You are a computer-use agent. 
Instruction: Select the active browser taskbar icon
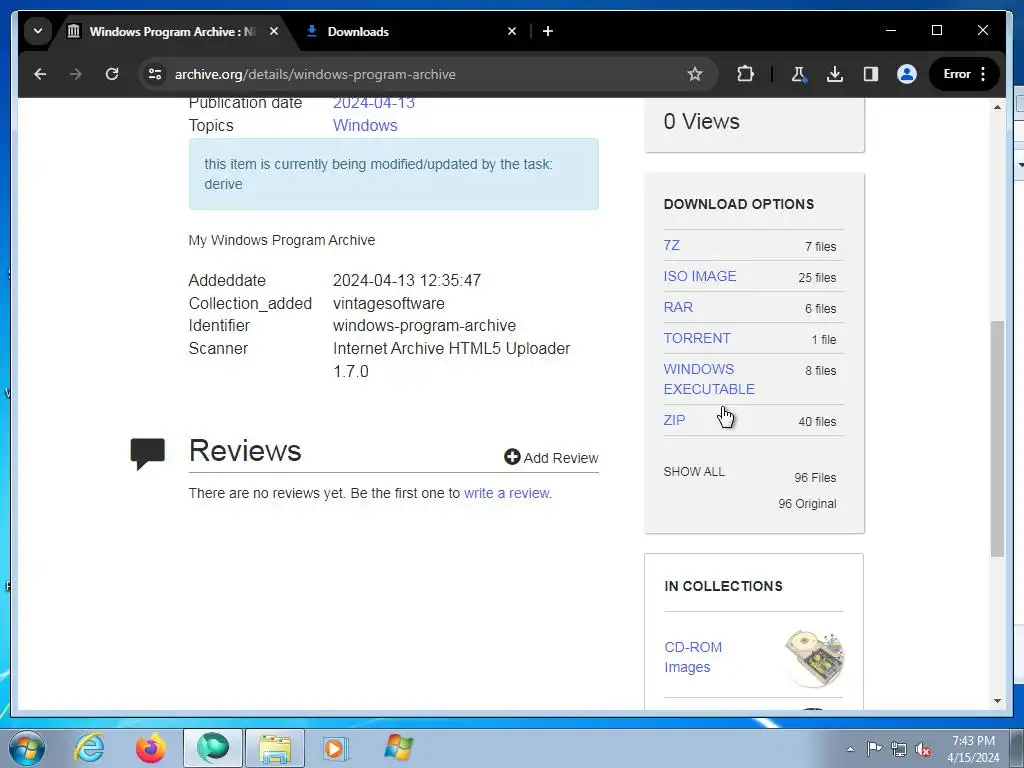(212, 748)
